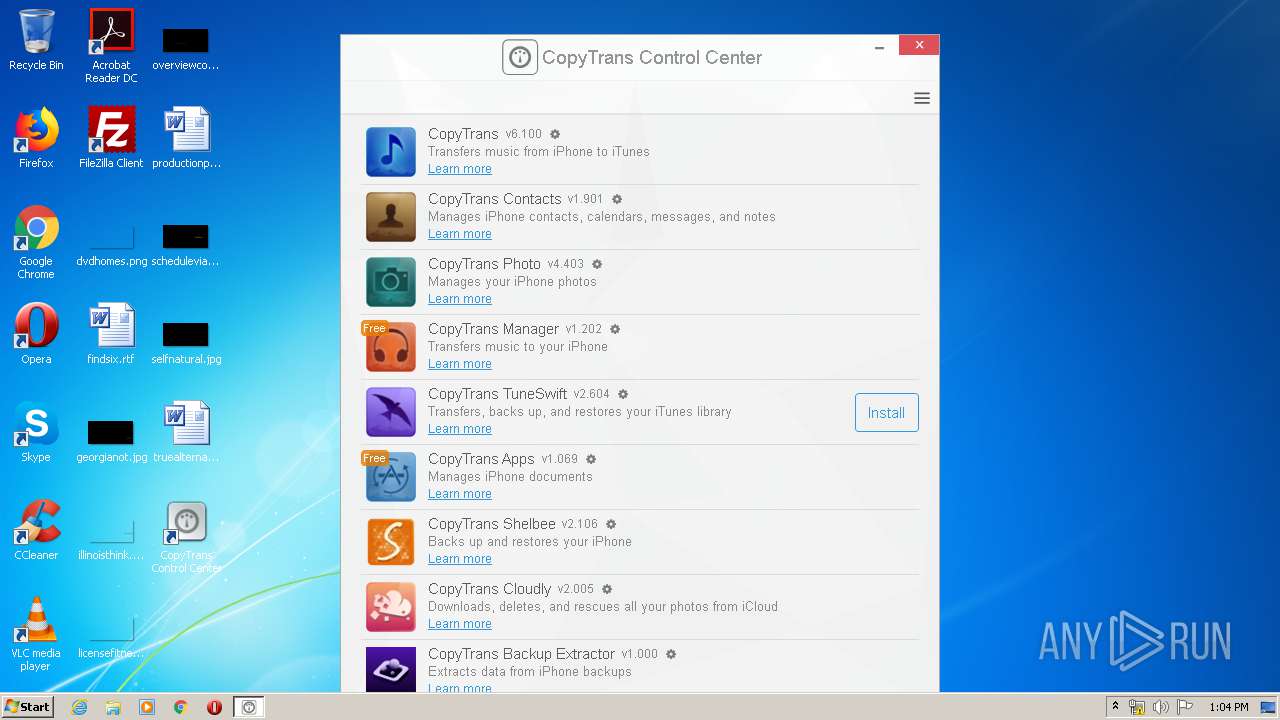Open gear options for CopyTrans Apps
The height and width of the screenshot is (720, 1280).
pyautogui.click(x=591, y=459)
